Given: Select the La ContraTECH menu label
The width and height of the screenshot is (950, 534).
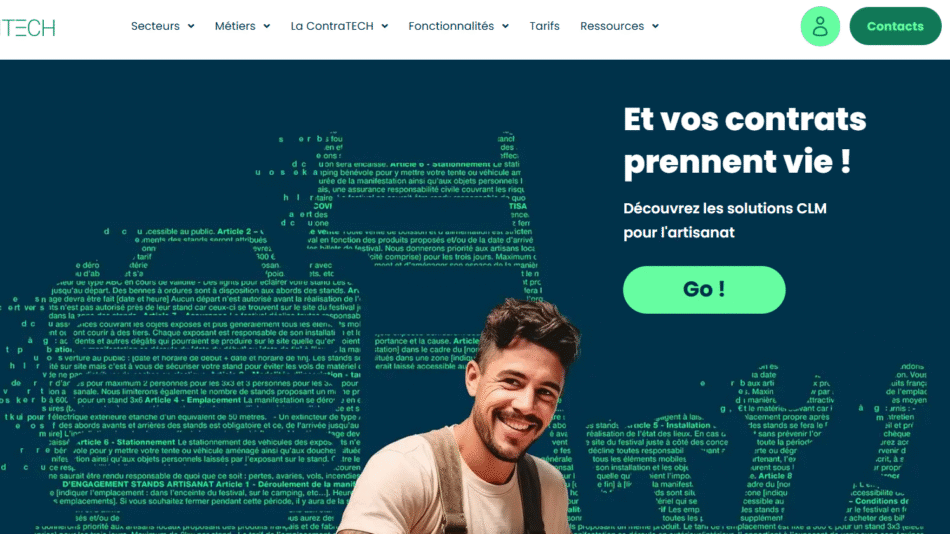Looking at the screenshot, I should 332,26.
